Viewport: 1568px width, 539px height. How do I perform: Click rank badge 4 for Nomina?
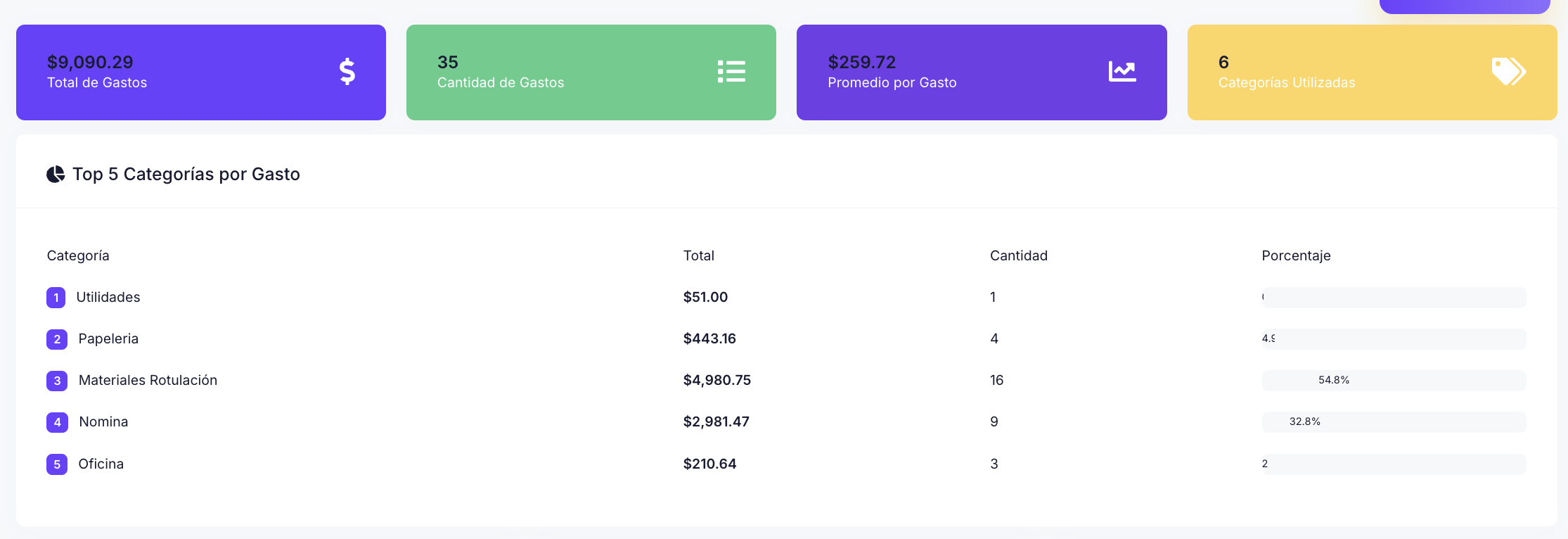click(57, 422)
